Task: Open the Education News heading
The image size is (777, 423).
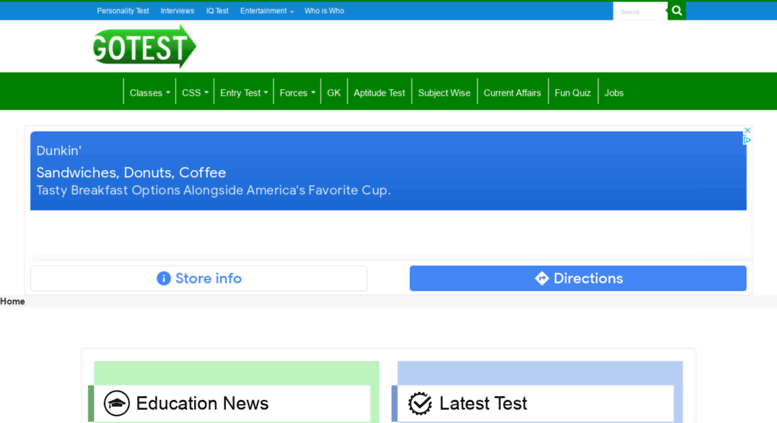Action: (202, 403)
